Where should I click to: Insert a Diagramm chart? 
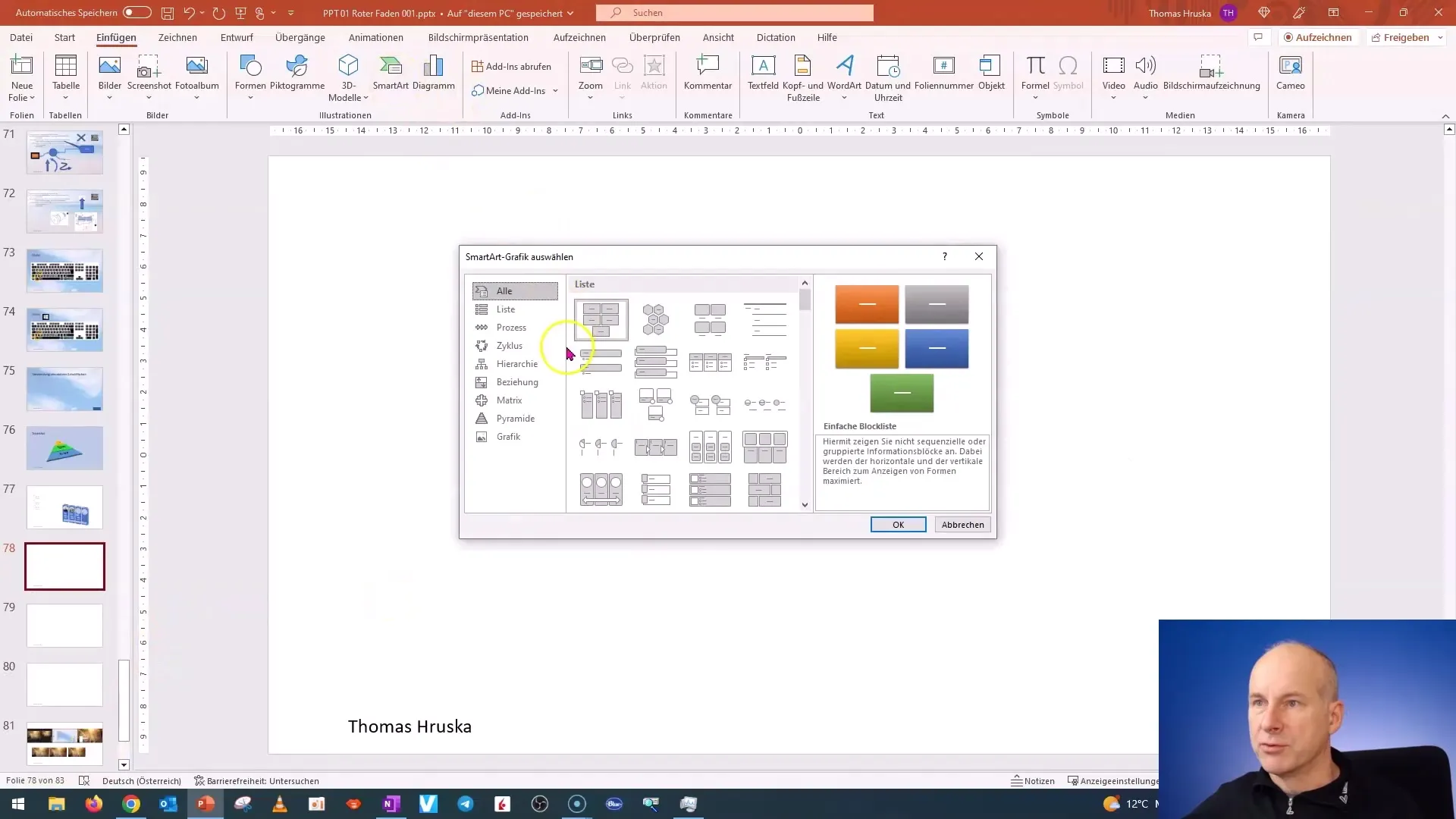(x=434, y=74)
